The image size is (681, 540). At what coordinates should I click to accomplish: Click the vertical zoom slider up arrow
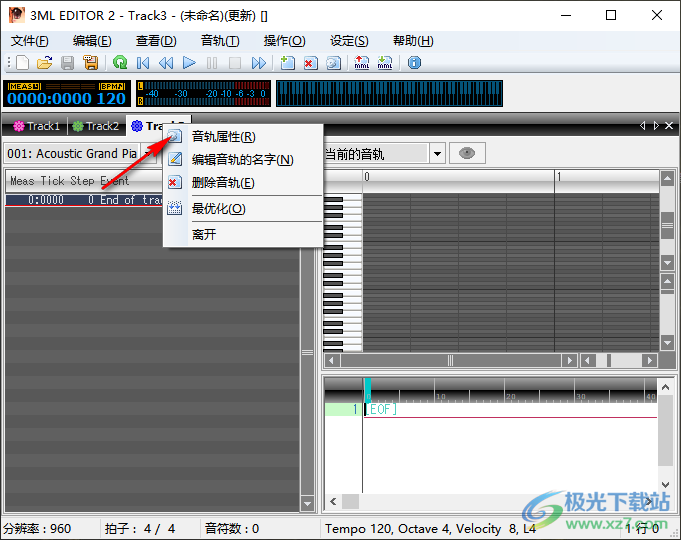(667, 281)
